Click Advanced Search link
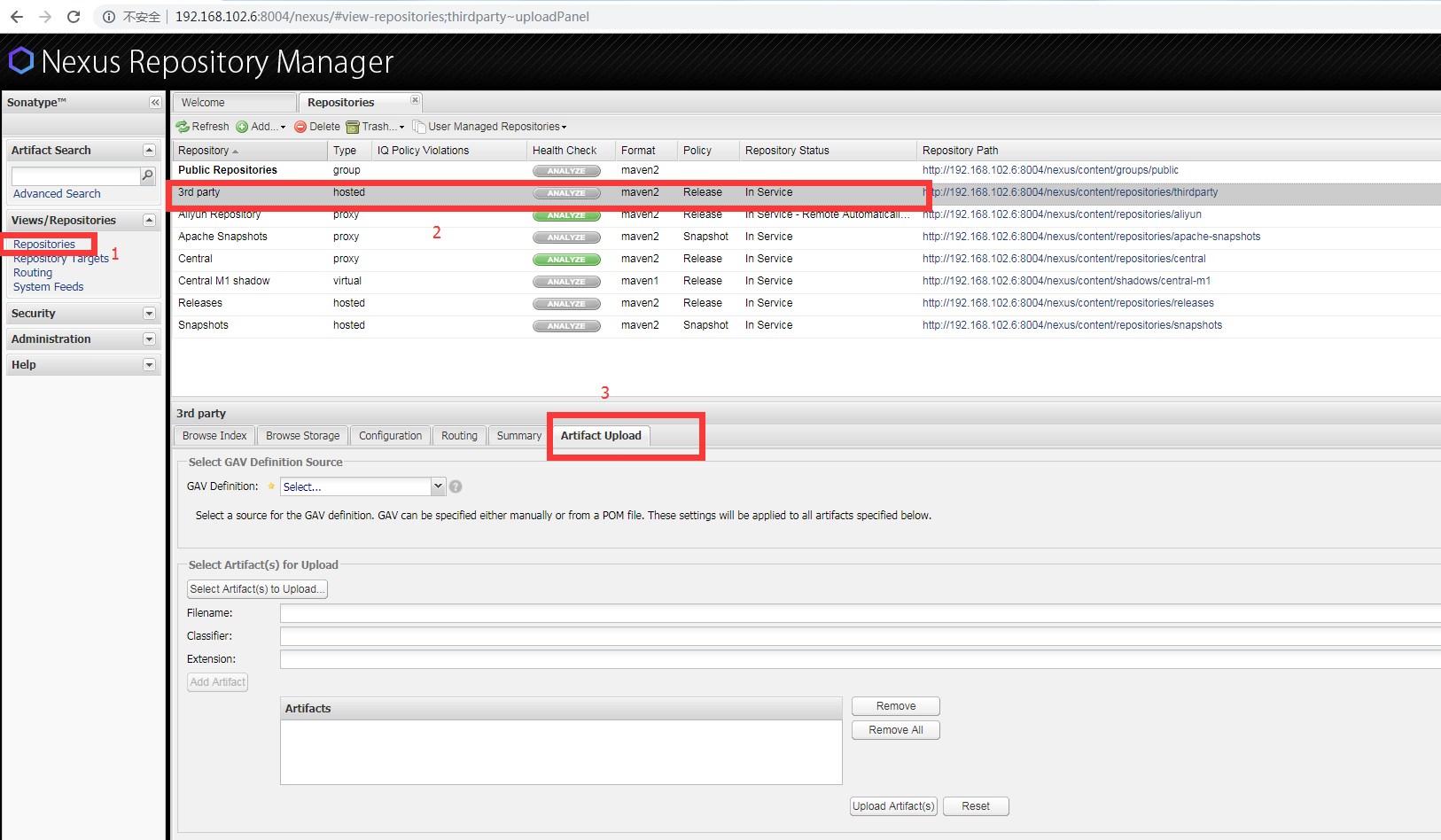 [x=57, y=194]
